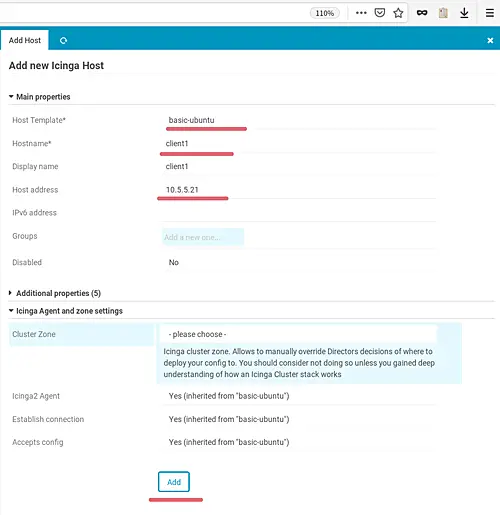500x515 pixels.
Task: Open the infinity extension icon in the toolbar
Action: (422, 13)
